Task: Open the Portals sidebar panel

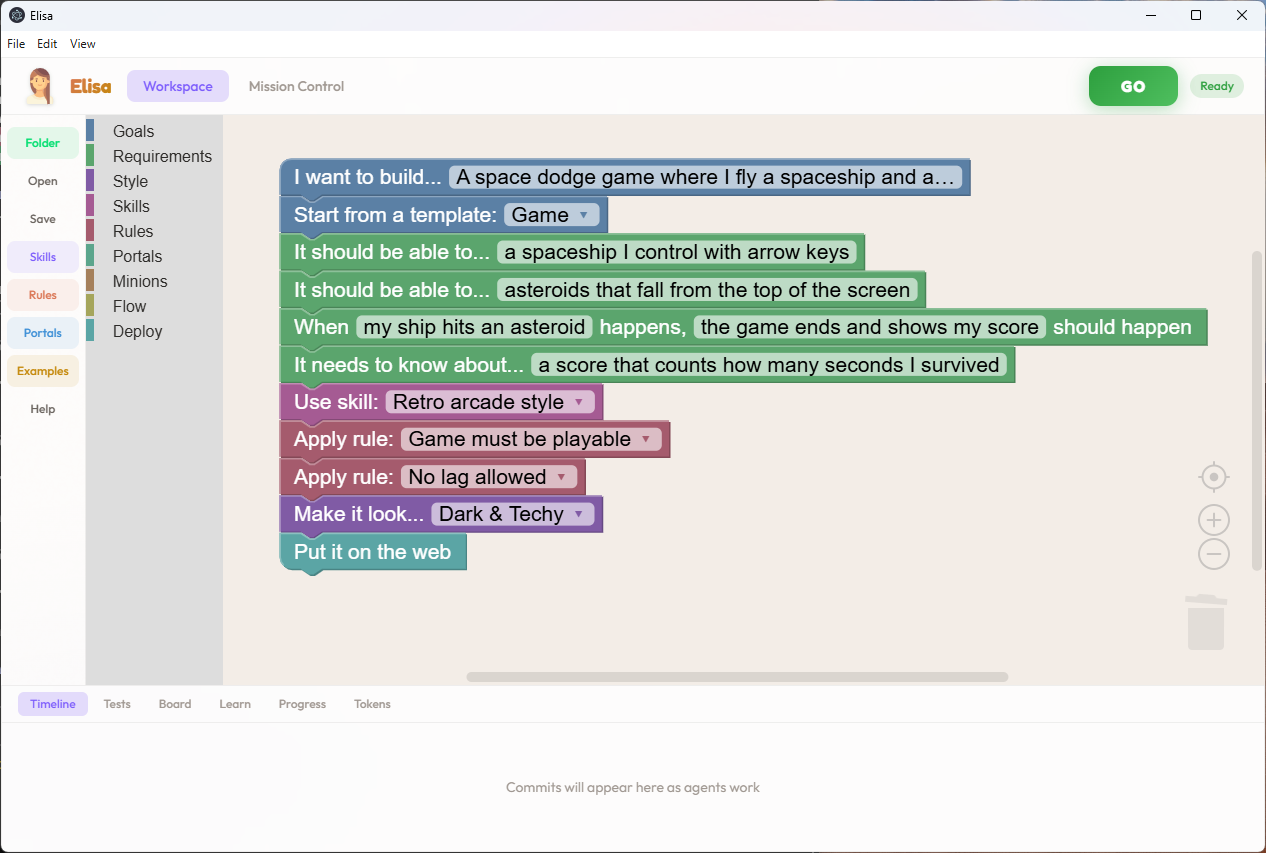Action: coord(42,333)
